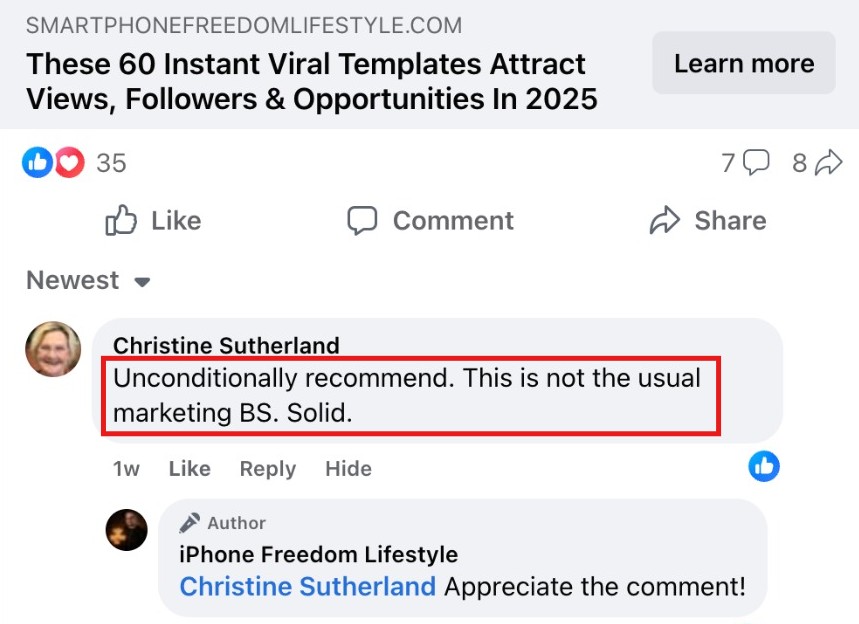Click the blue thumbs-up reaction icon beside 35
This screenshot has height=624, width=859.
pos(37,162)
